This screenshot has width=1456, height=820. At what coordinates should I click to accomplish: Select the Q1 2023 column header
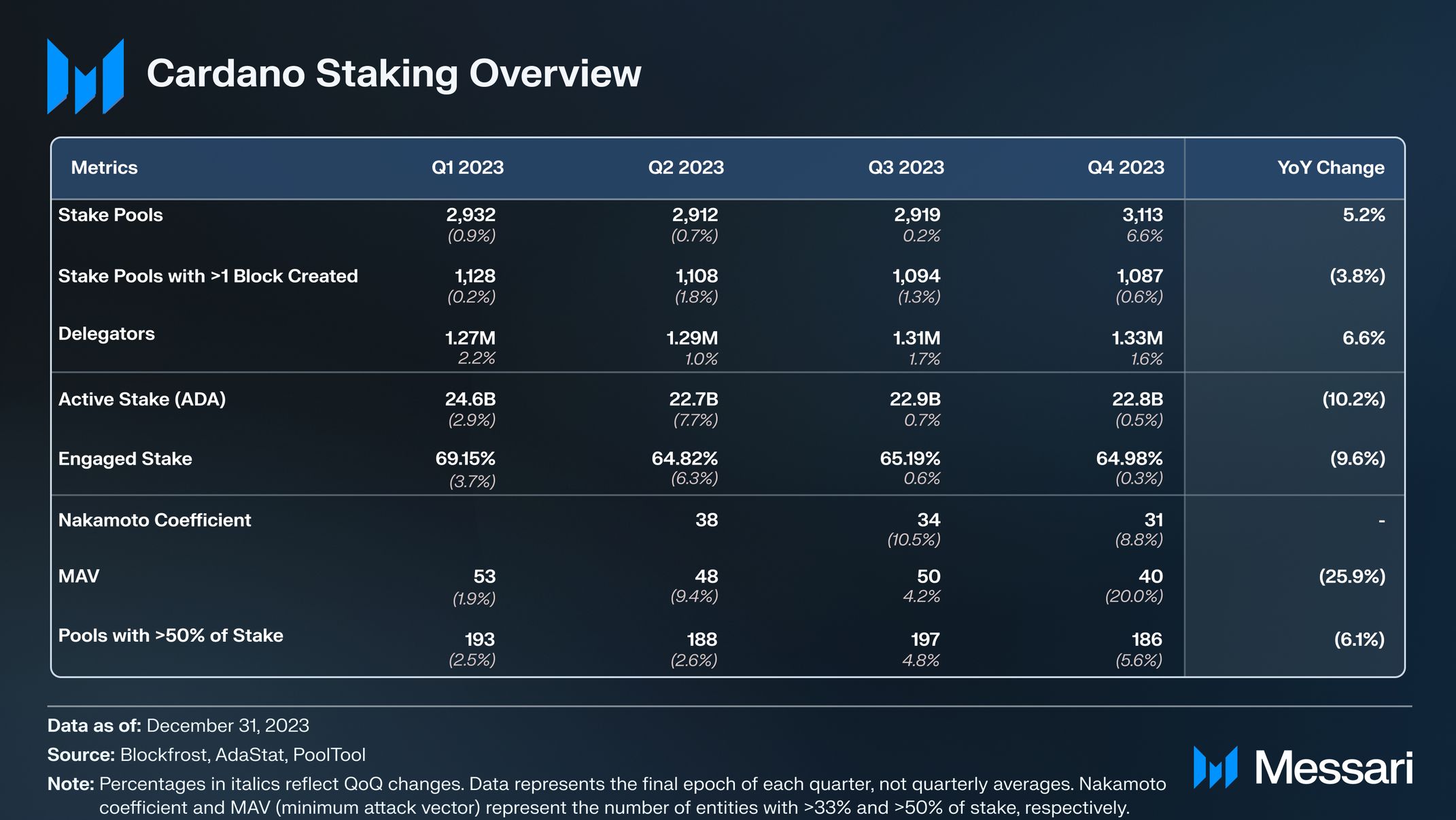point(468,168)
